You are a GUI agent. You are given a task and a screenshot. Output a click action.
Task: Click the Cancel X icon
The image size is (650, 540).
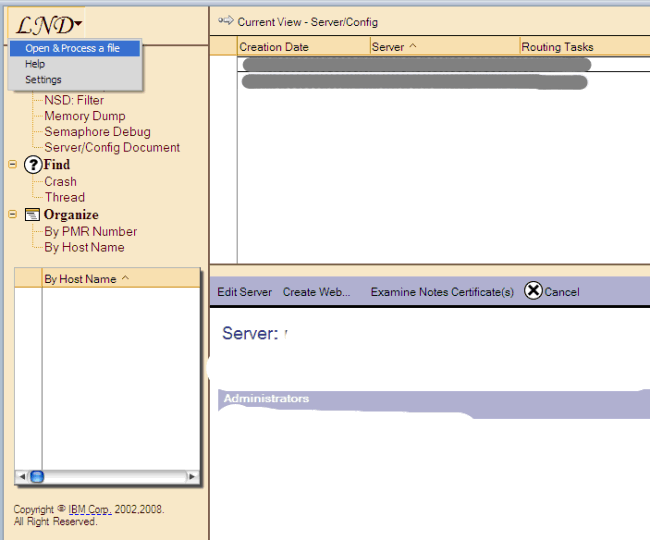pos(533,291)
